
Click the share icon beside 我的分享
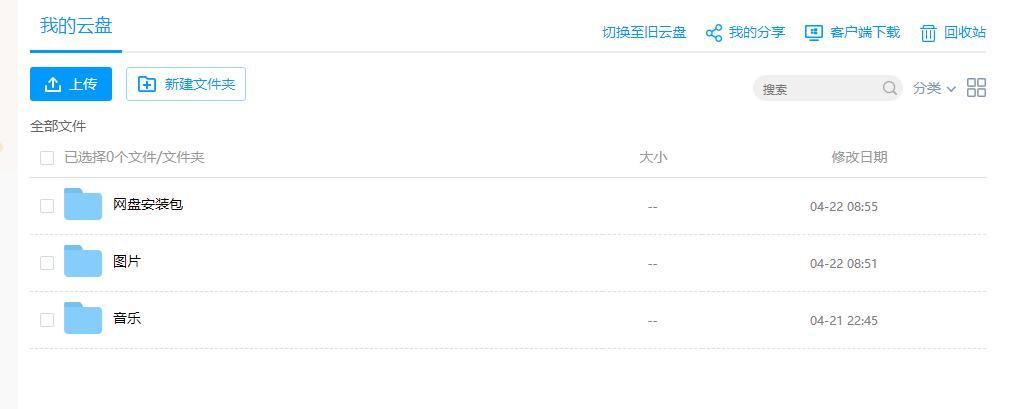(x=713, y=33)
